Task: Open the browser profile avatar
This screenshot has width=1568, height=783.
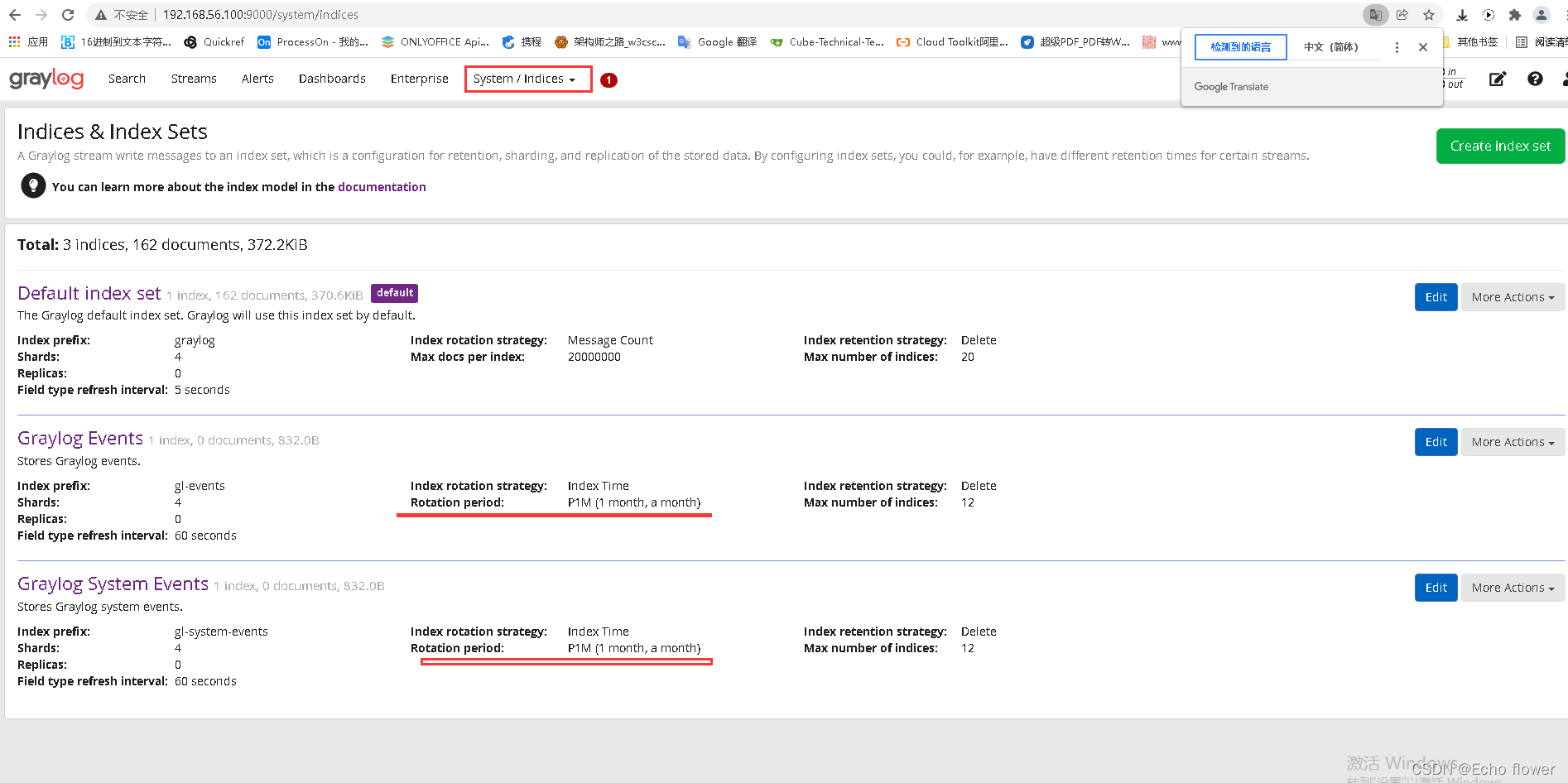Action: tap(1542, 15)
